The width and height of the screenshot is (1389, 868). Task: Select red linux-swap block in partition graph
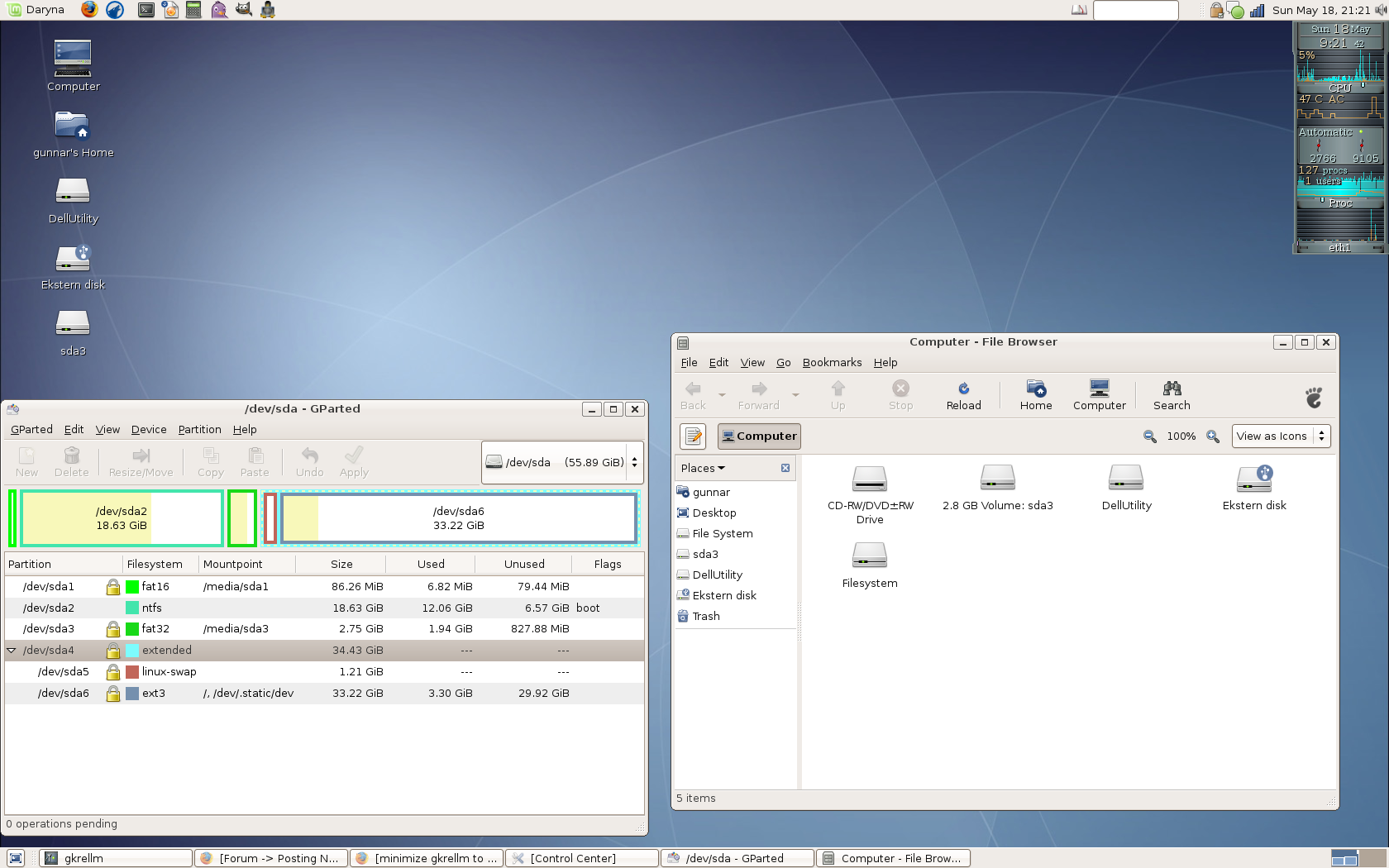[x=270, y=518]
